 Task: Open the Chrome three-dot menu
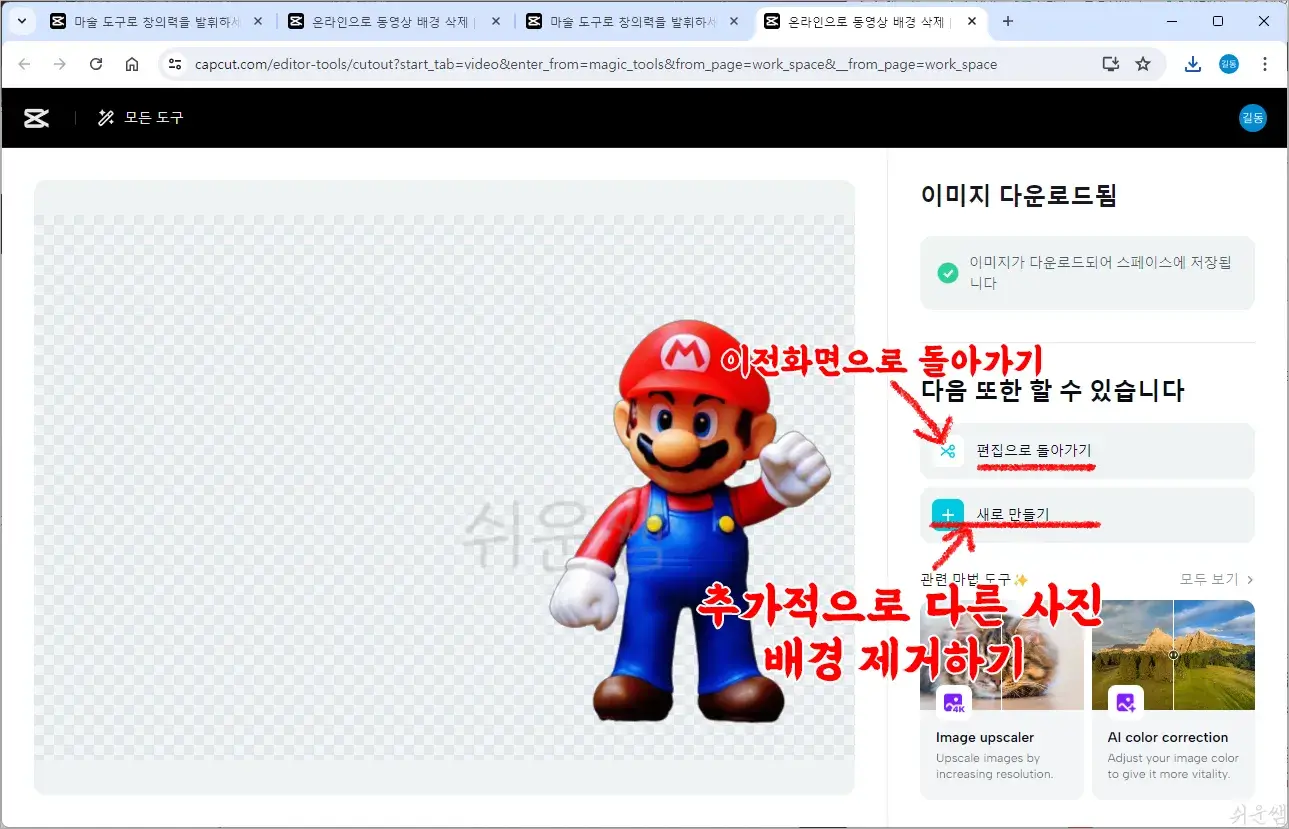(x=1265, y=64)
